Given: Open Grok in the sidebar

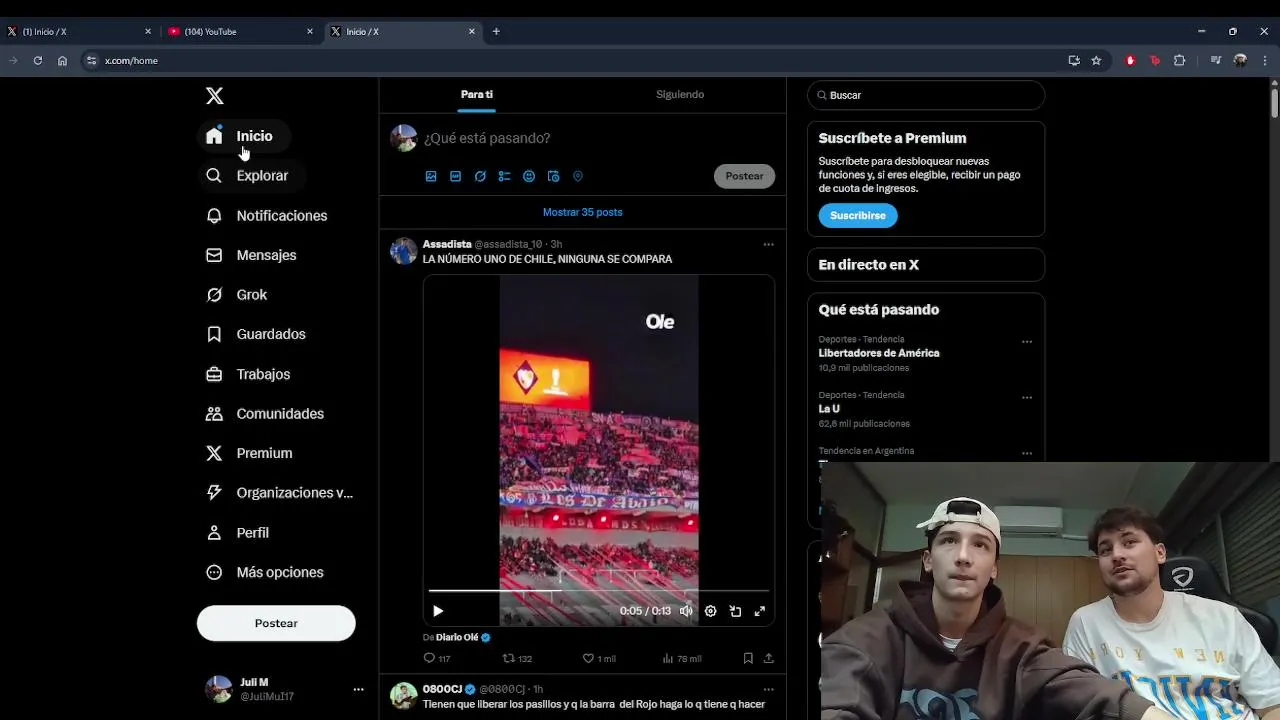Looking at the screenshot, I should click(237, 295).
